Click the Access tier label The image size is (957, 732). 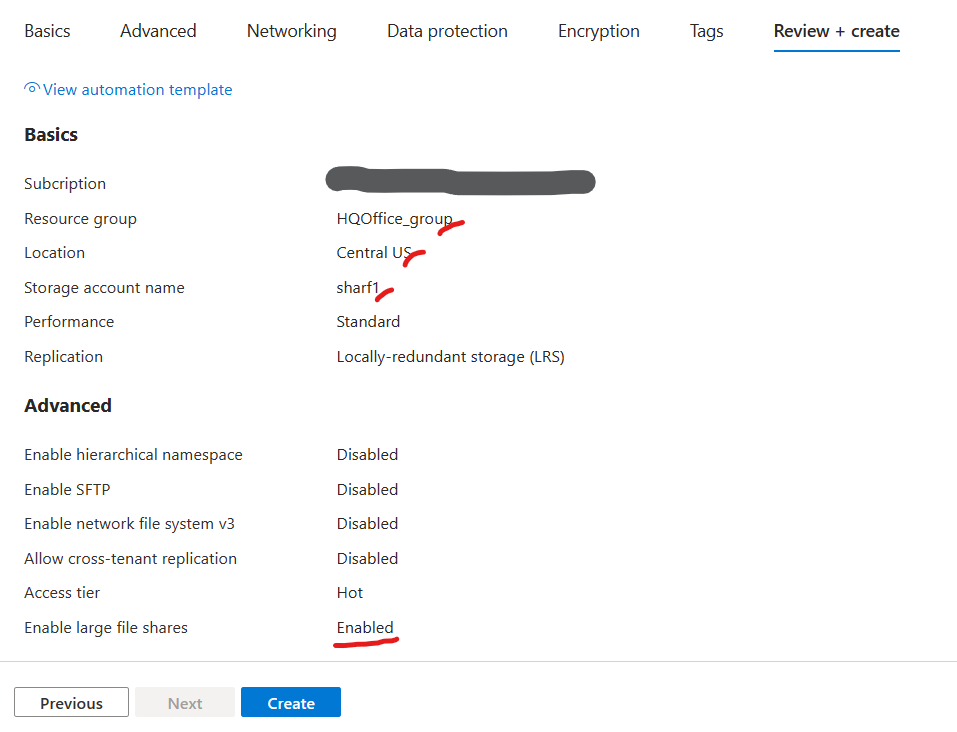(x=62, y=593)
